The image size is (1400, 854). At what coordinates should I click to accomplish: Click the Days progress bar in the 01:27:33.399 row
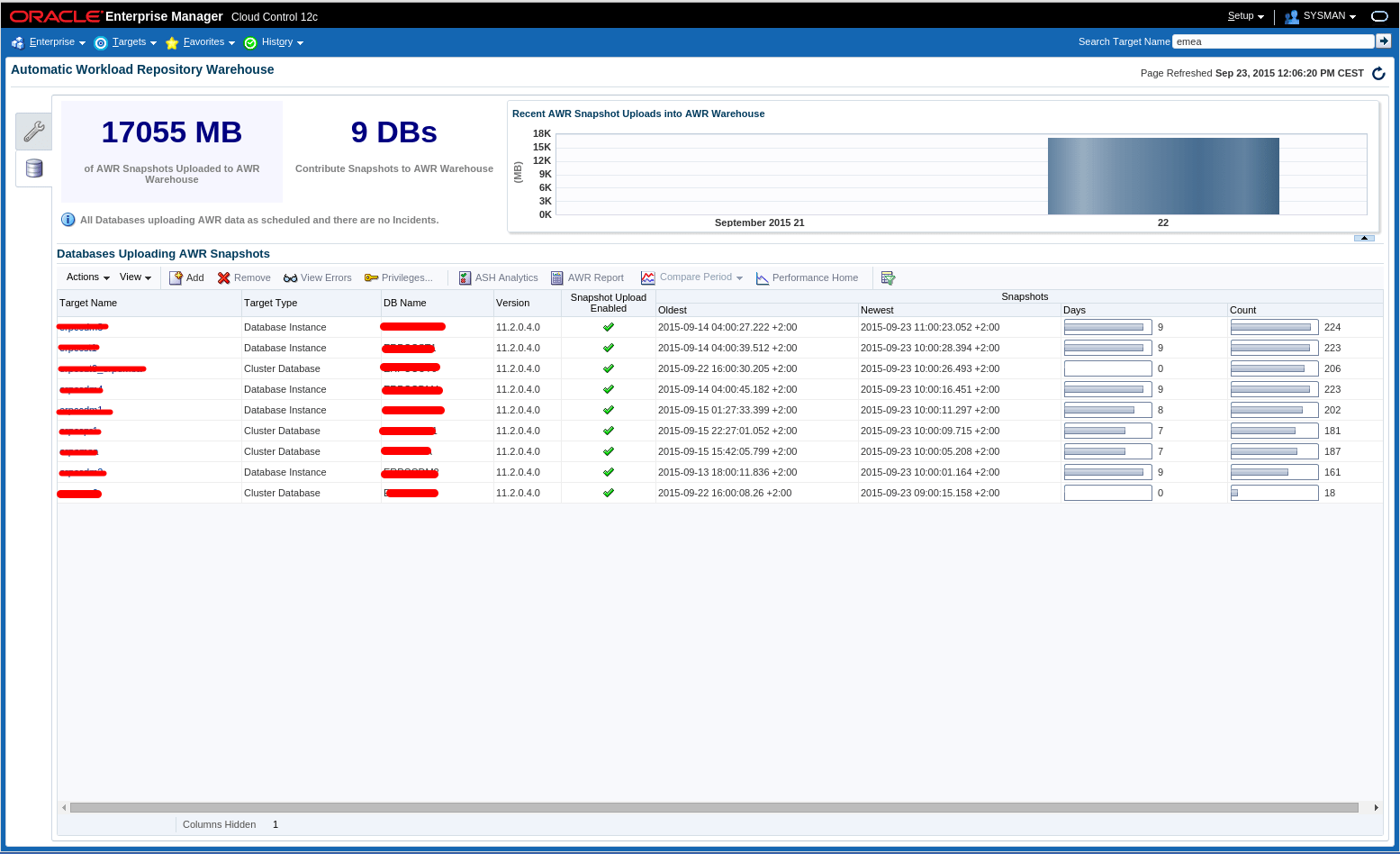[1107, 410]
